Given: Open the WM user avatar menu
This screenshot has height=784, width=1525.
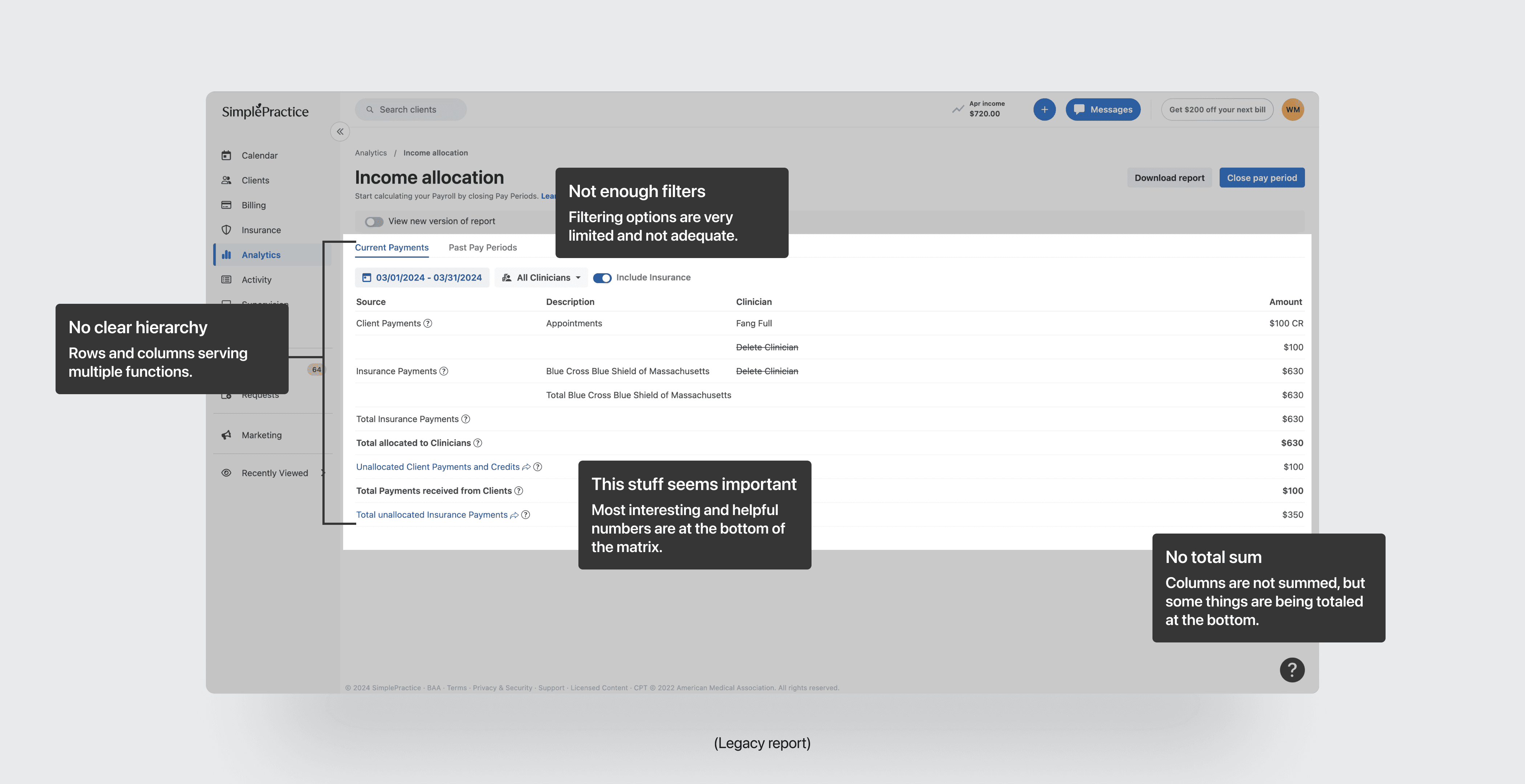Looking at the screenshot, I should pyautogui.click(x=1292, y=110).
